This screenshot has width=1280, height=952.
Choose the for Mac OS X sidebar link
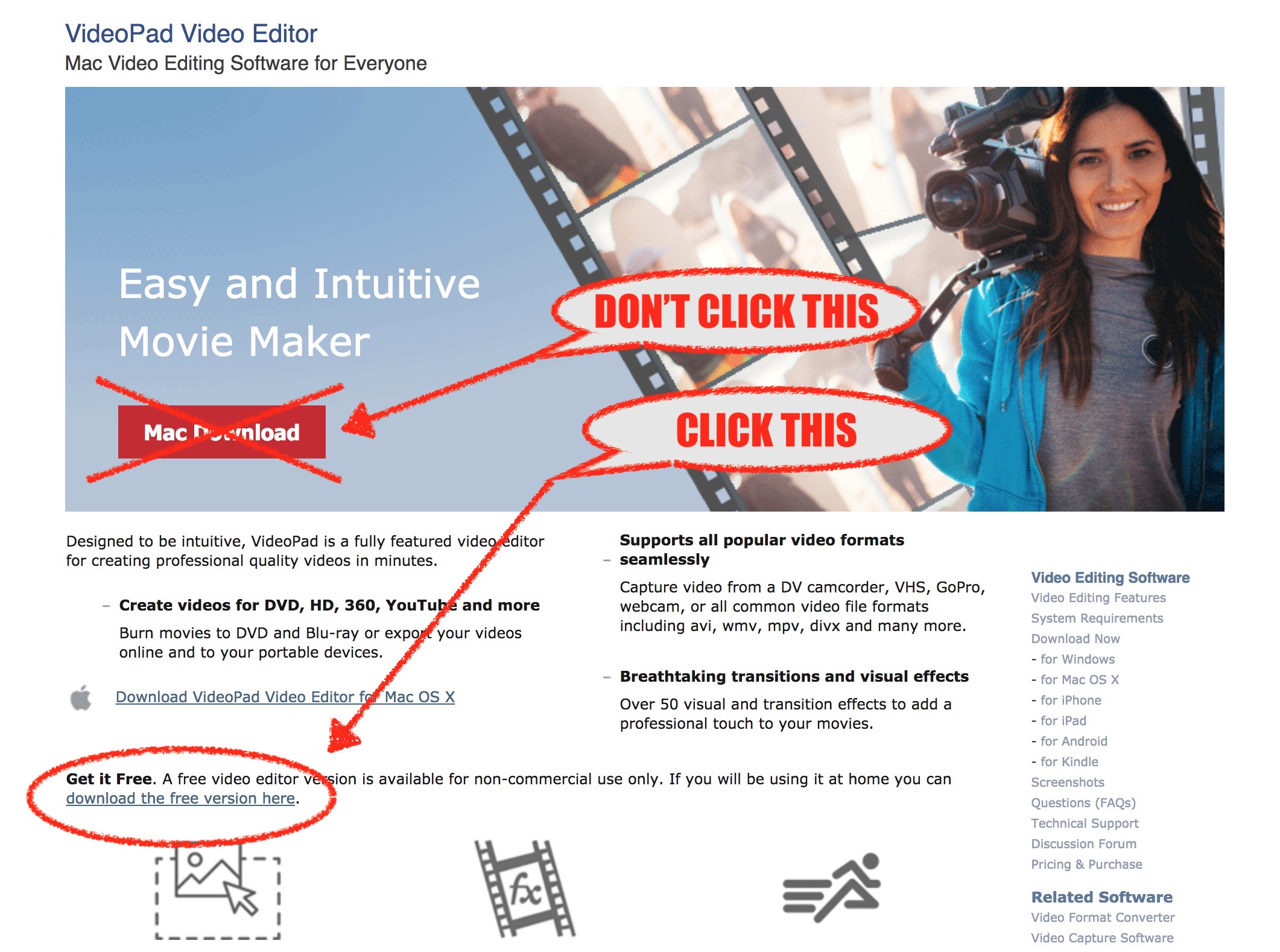[1080, 679]
